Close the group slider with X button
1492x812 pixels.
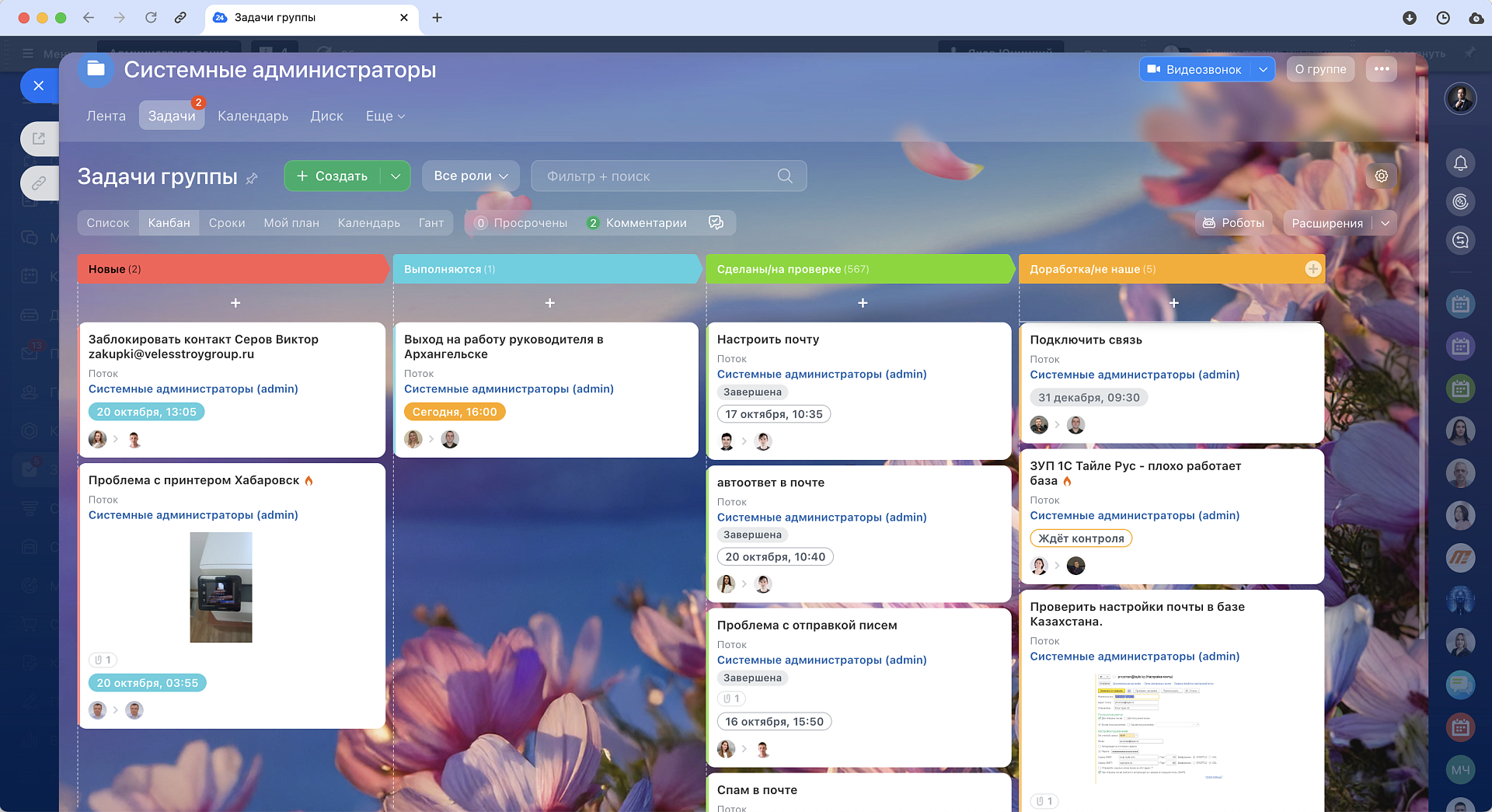click(39, 85)
